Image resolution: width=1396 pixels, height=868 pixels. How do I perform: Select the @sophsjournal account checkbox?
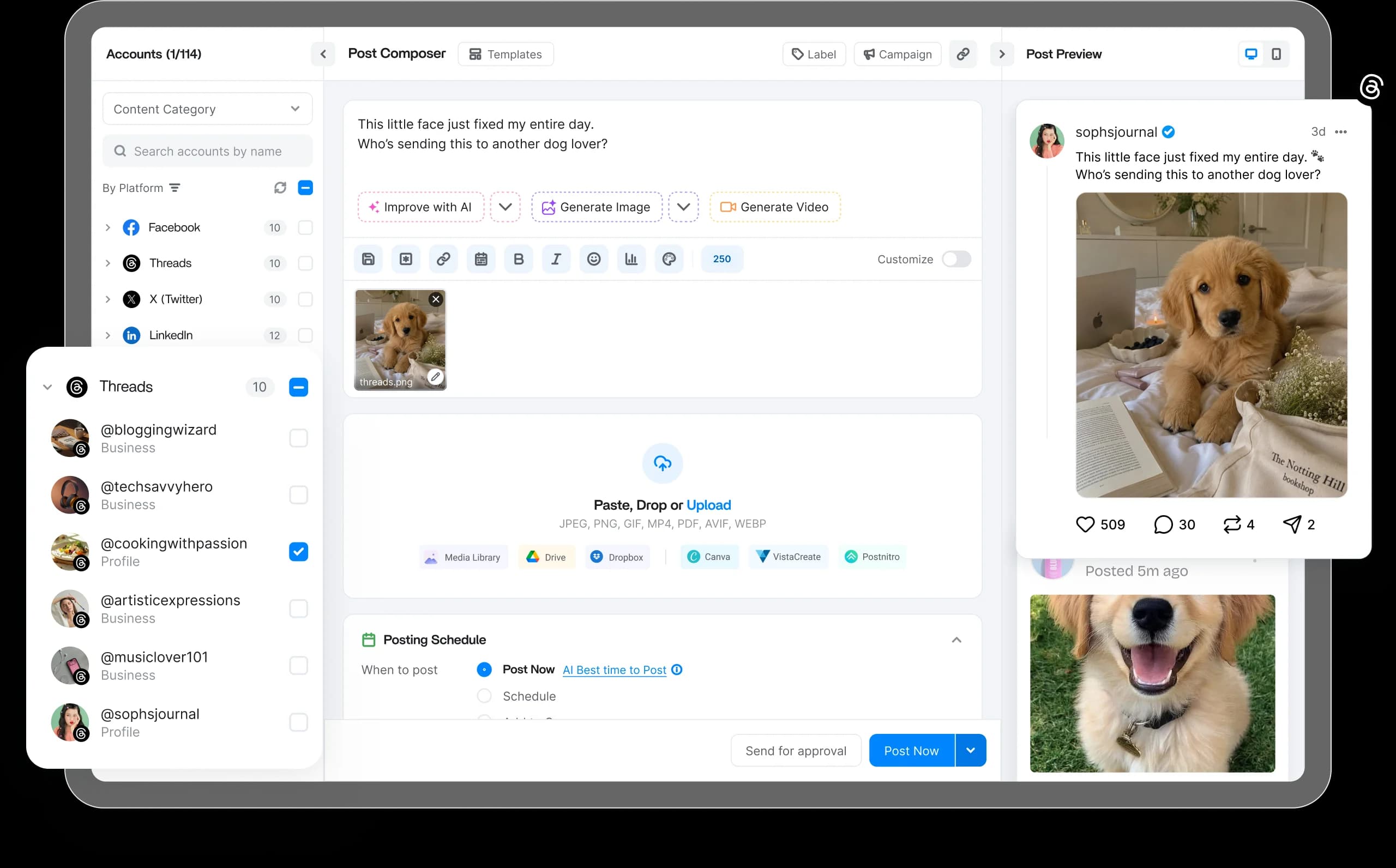[298, 722]
